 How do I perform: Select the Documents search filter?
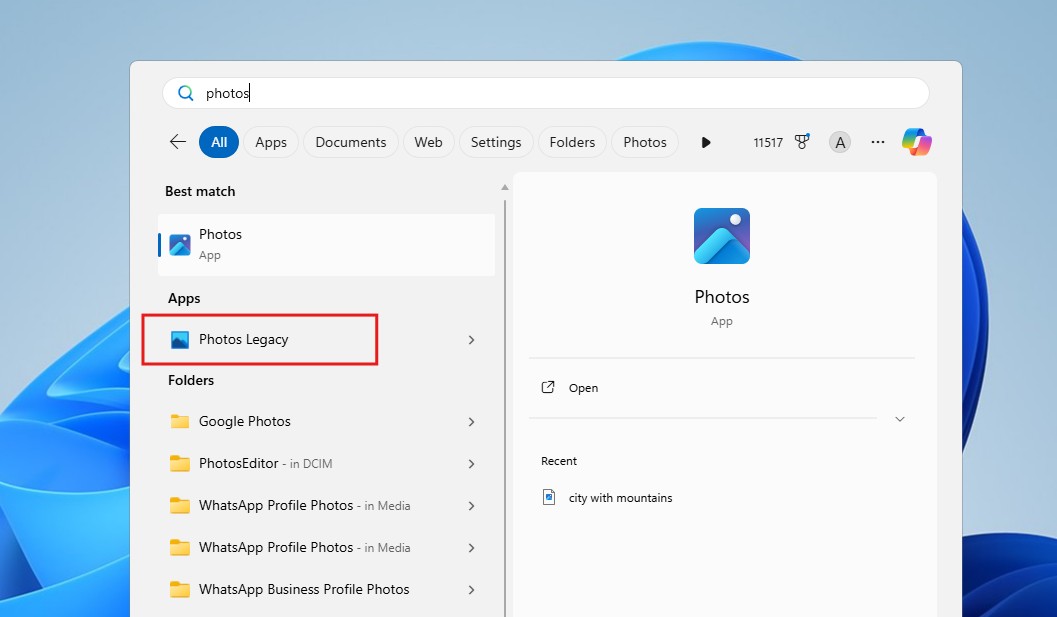coord(350,142)
